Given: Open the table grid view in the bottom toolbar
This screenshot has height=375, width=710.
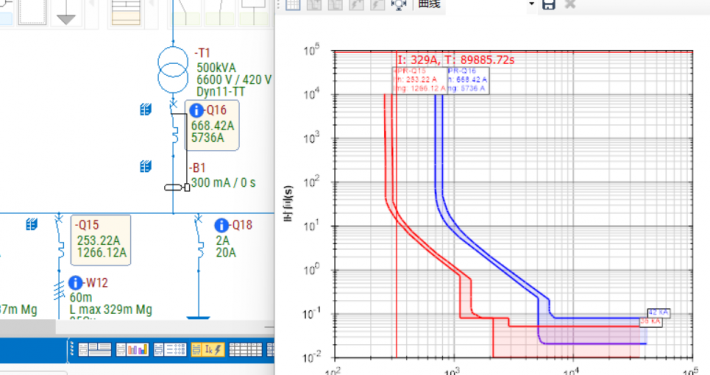Looking at the screenshot, I should (245, 349).
